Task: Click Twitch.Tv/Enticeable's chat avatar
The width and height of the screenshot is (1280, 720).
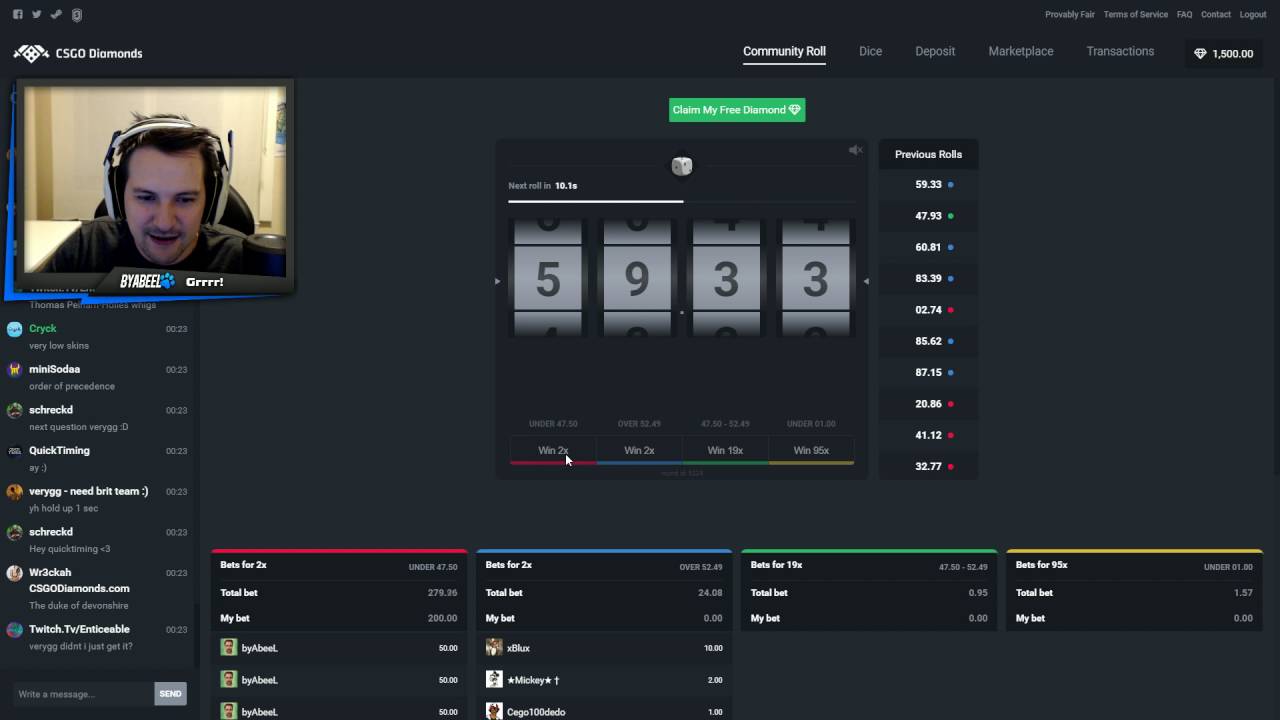Action: (x=14, y=630)
